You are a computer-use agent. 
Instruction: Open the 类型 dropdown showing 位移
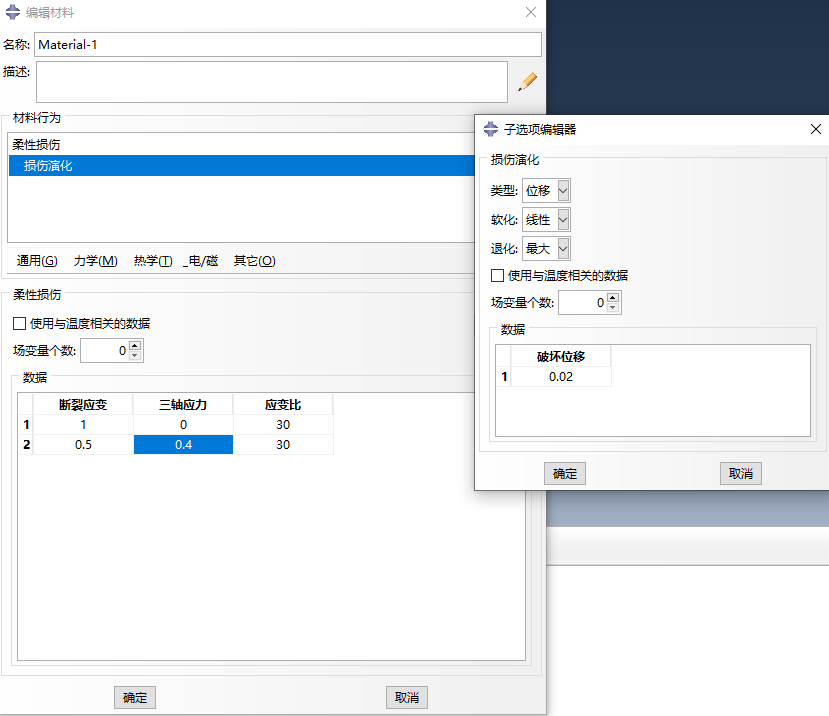coord(546,190)
